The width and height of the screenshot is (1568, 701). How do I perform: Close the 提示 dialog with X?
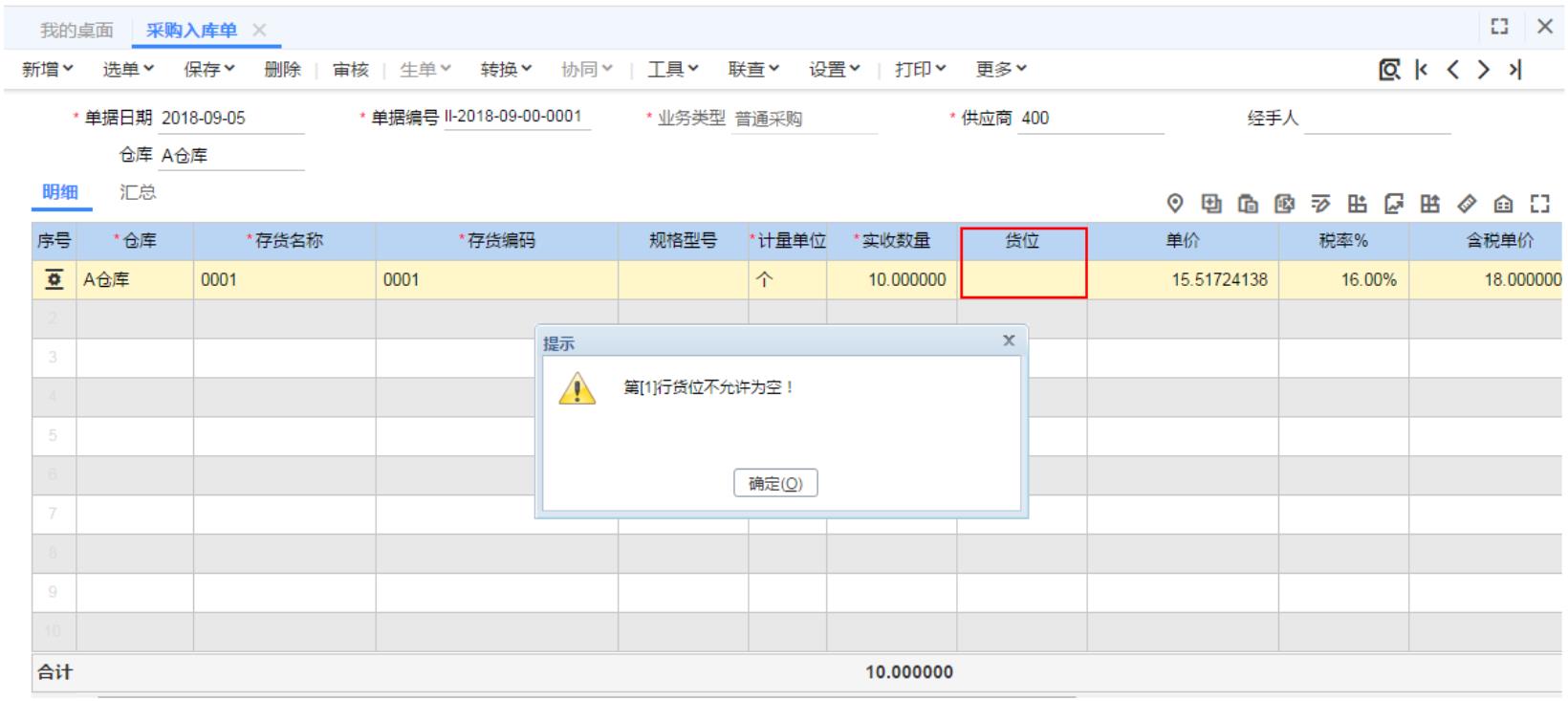pos(1008,341)
